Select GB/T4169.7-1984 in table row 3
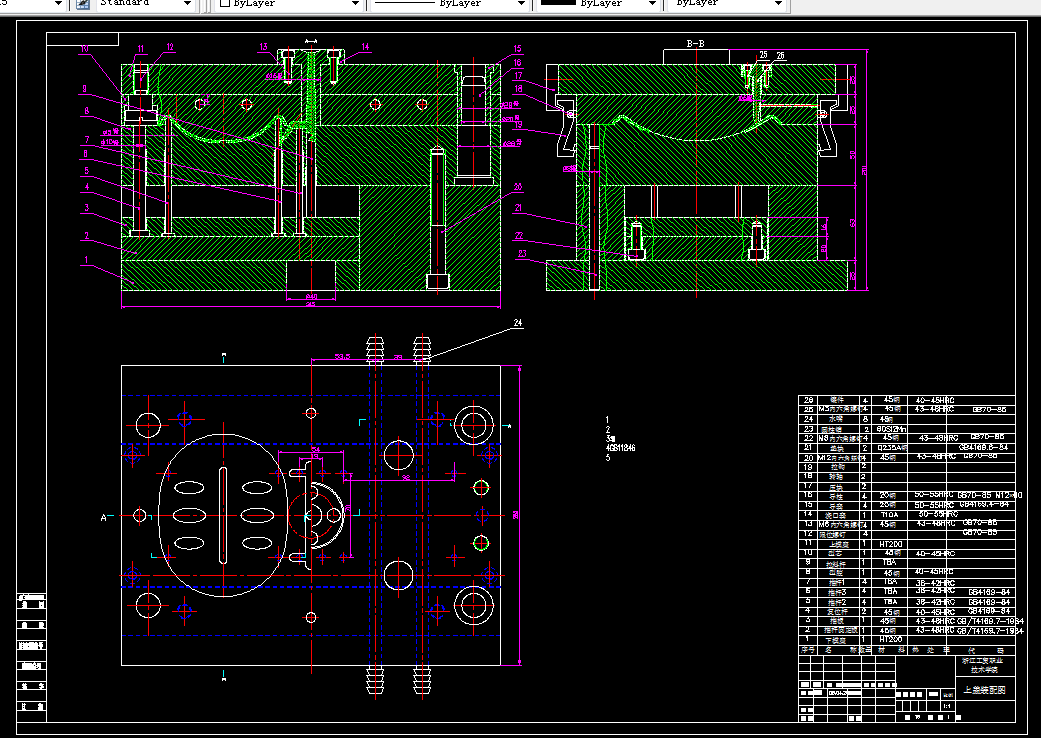The height and width of the screenshot is (738, 1041). pos(990,621)
